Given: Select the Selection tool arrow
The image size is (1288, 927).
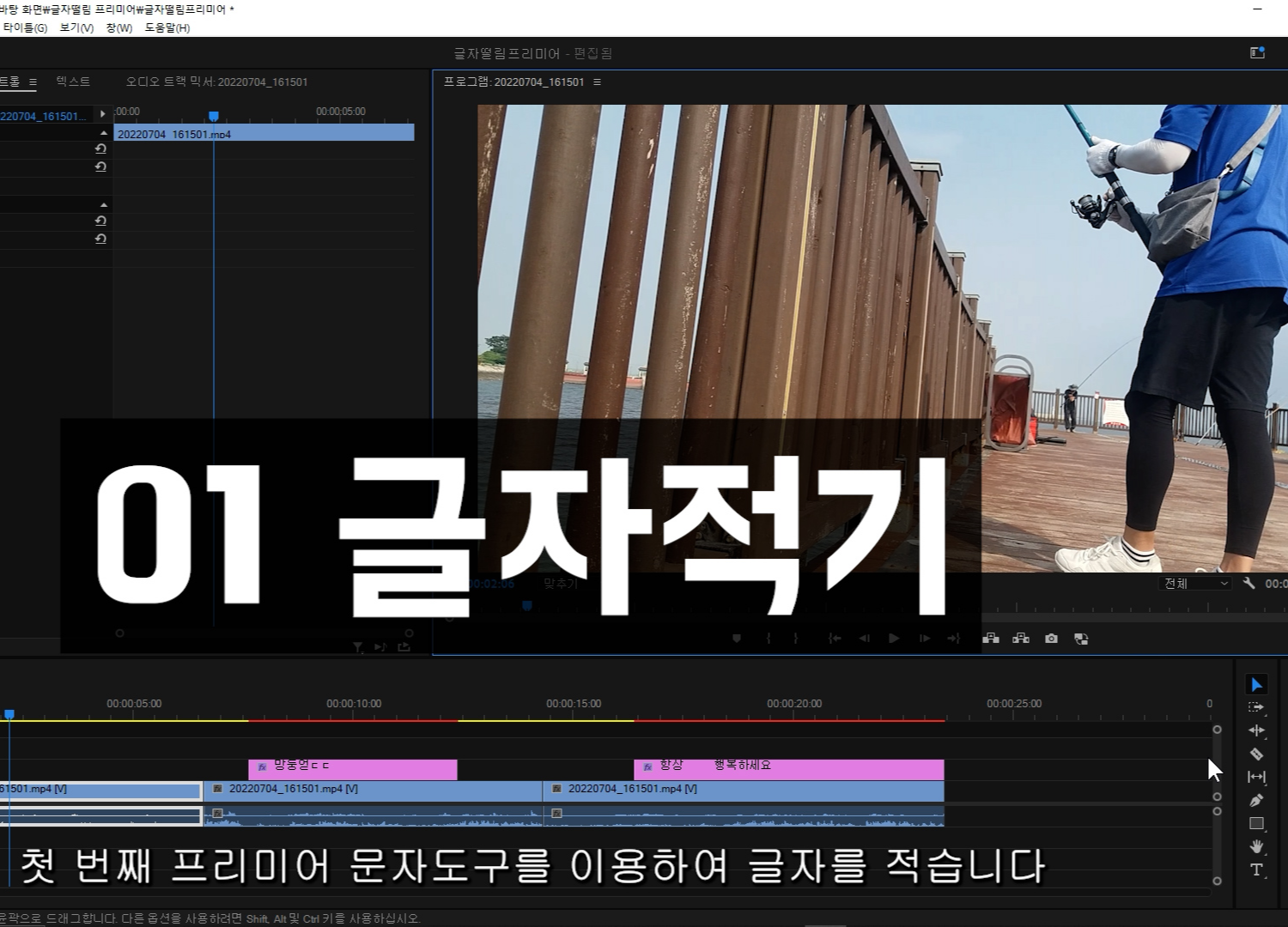Looking at the screenshot, I should [x=1256, y=684].
